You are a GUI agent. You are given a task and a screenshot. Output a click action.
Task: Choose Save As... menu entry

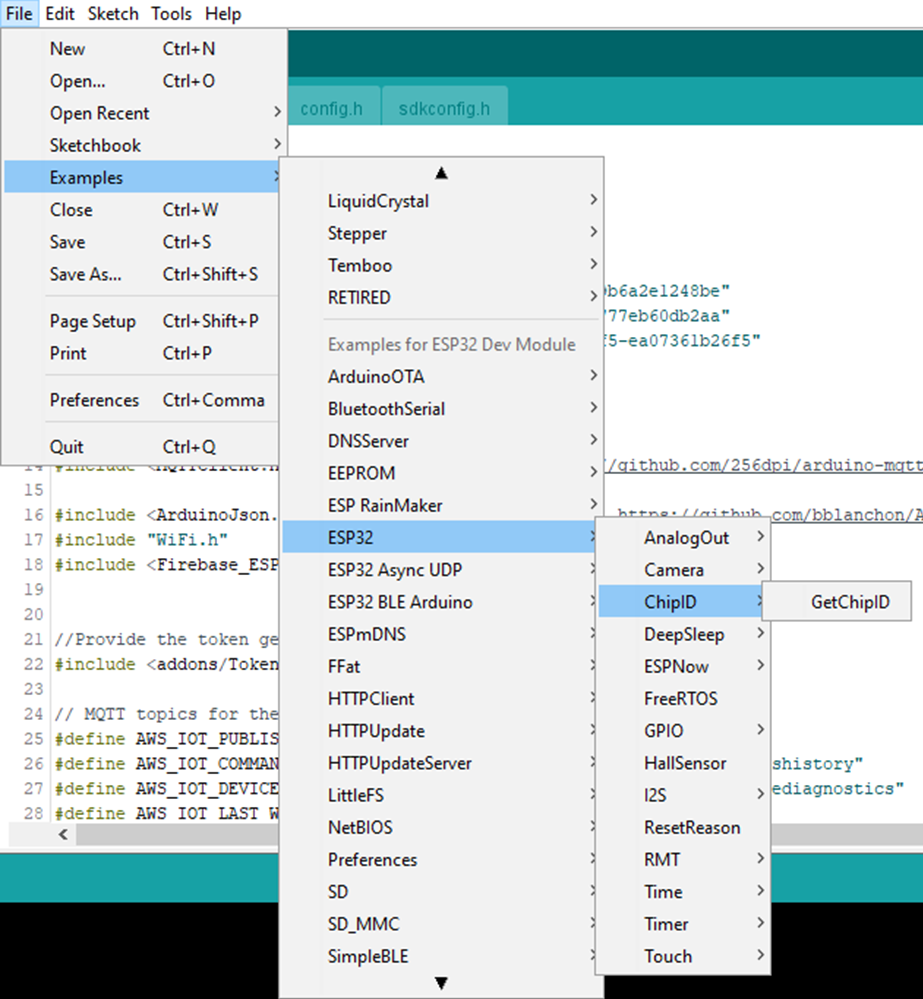pos(143,274)
